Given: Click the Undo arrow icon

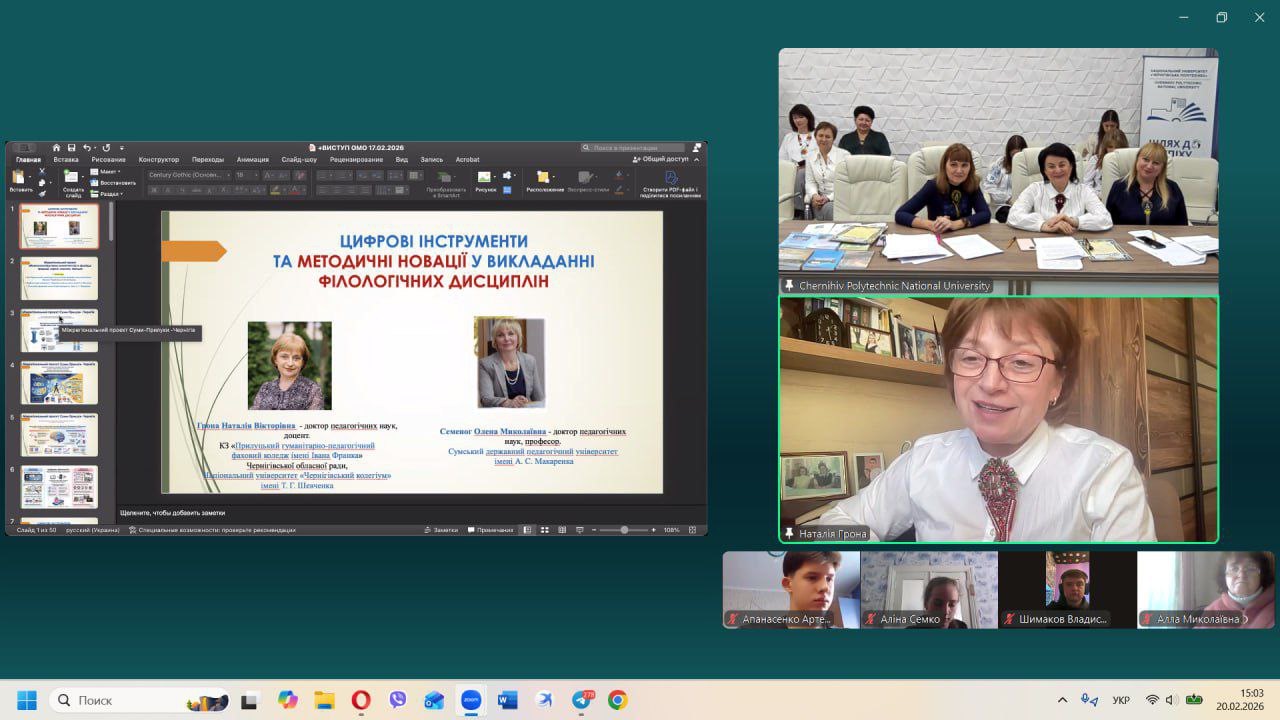Looking at the screenshot, I should click(87, 148).
